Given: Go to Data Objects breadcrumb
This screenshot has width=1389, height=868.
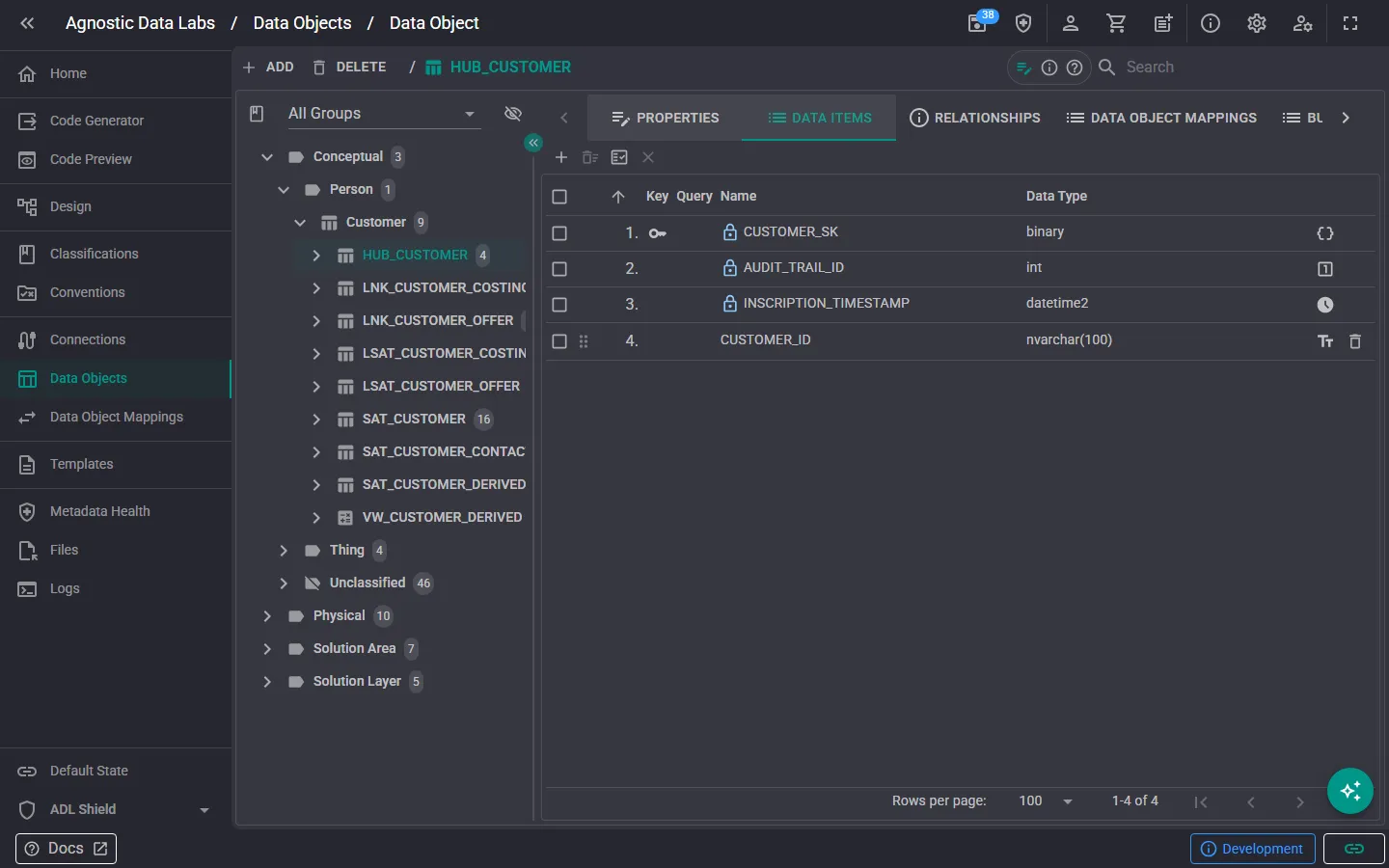Looking at the screenshot, I should click(x=302, y=23).
